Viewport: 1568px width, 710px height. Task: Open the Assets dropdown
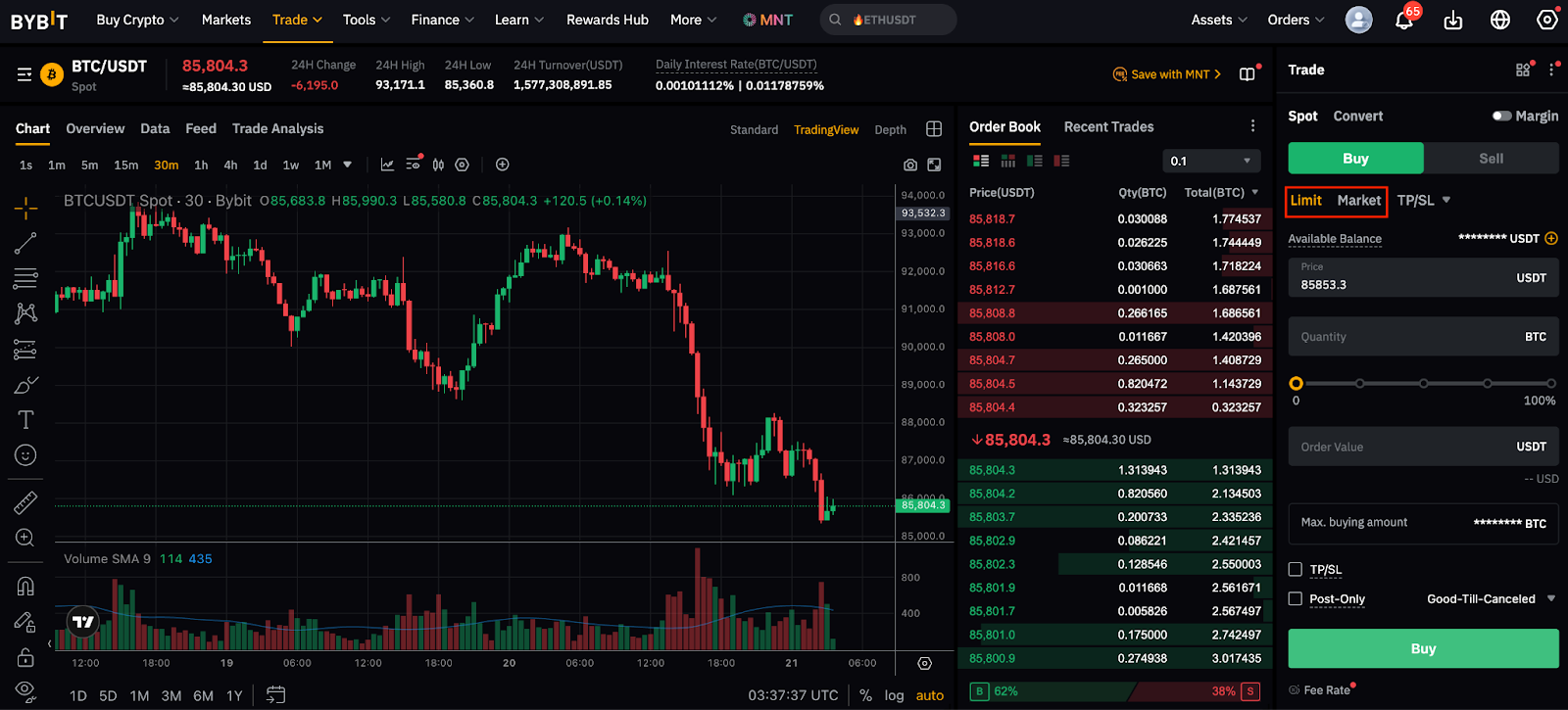coord(1219,20)
